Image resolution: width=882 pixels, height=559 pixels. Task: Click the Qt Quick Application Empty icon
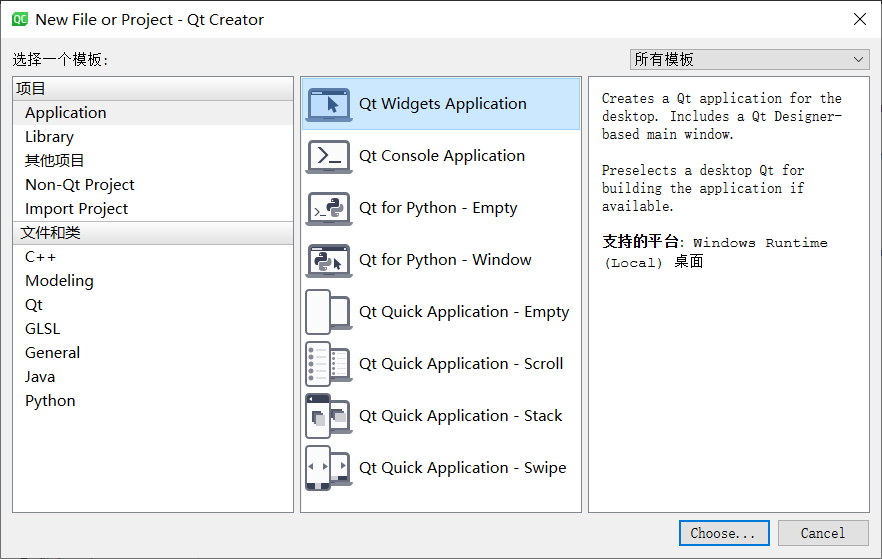(329, 312)
